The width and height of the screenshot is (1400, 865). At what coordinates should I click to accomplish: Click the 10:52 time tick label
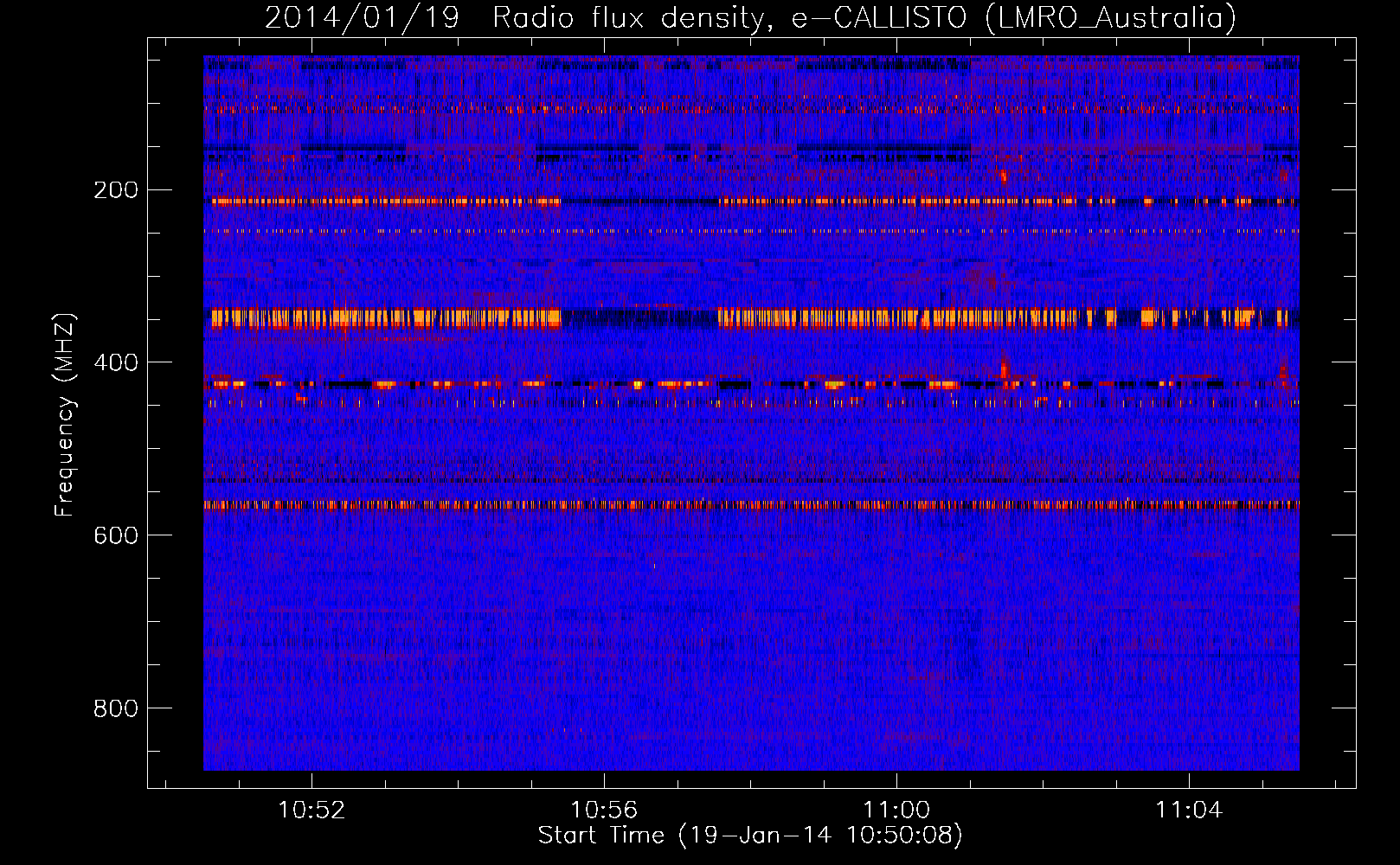tap(311, 810)
